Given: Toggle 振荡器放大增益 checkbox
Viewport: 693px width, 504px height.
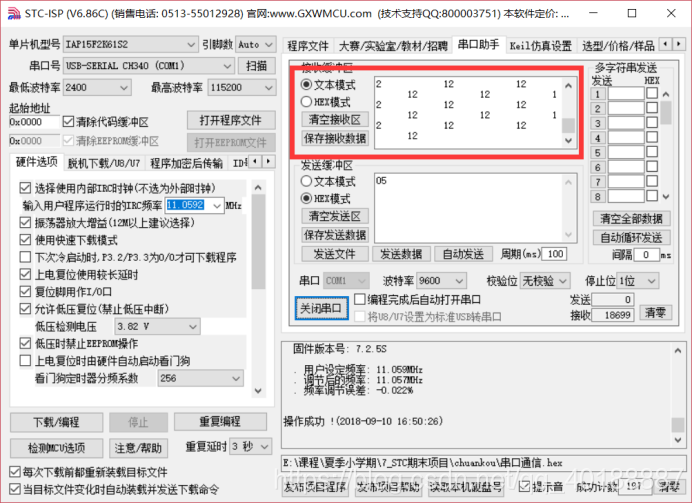Looking at the screenshot, I should [x=25, y=222].
